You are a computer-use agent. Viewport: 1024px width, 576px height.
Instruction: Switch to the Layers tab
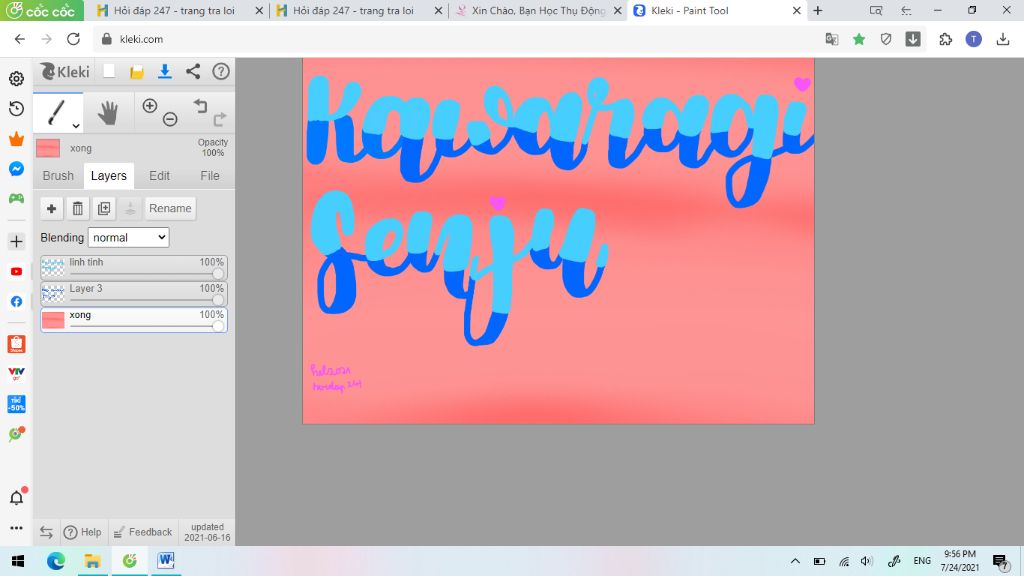coord(108,176)
